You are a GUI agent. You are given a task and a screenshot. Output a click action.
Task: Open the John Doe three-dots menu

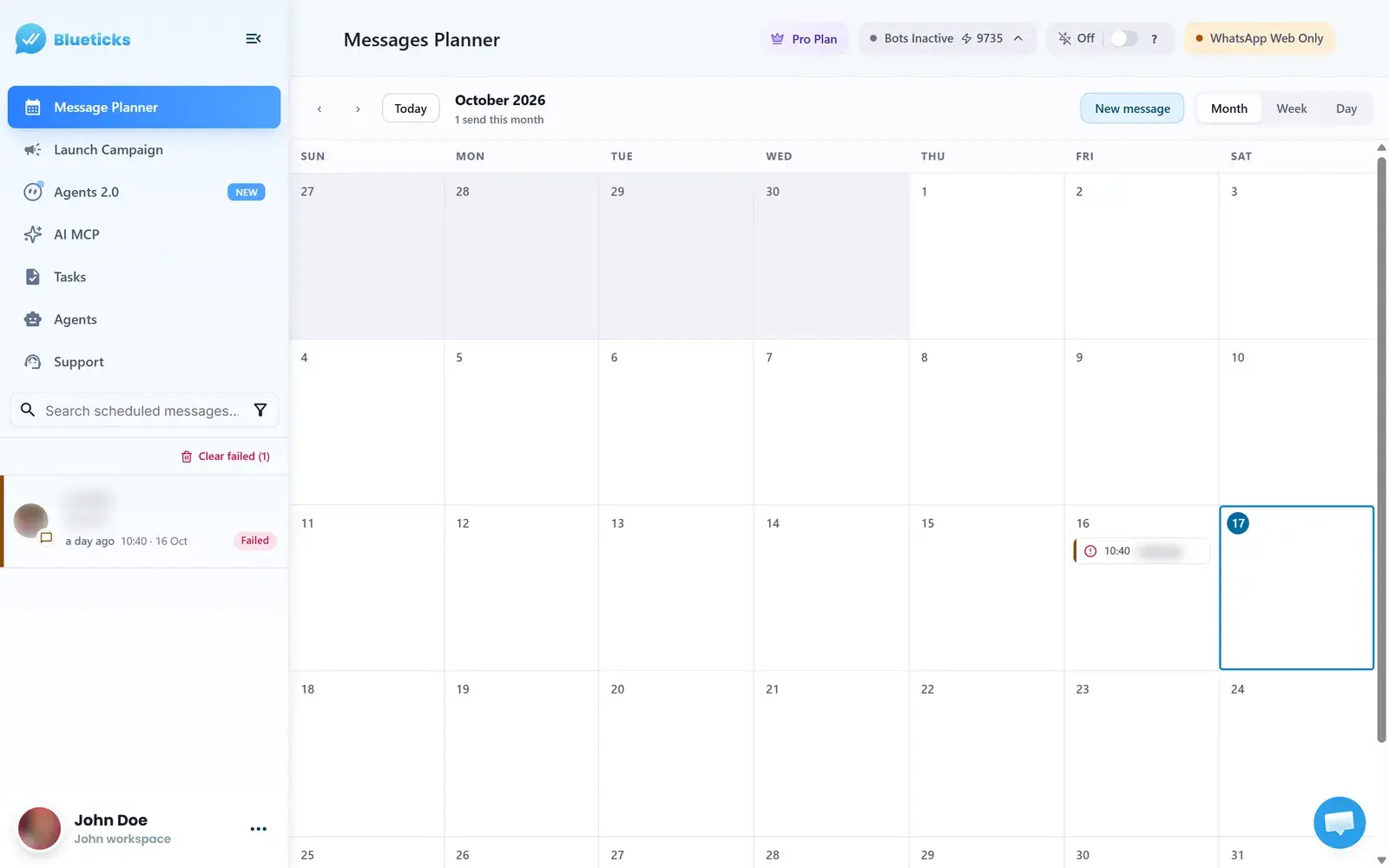coord(259,829)
